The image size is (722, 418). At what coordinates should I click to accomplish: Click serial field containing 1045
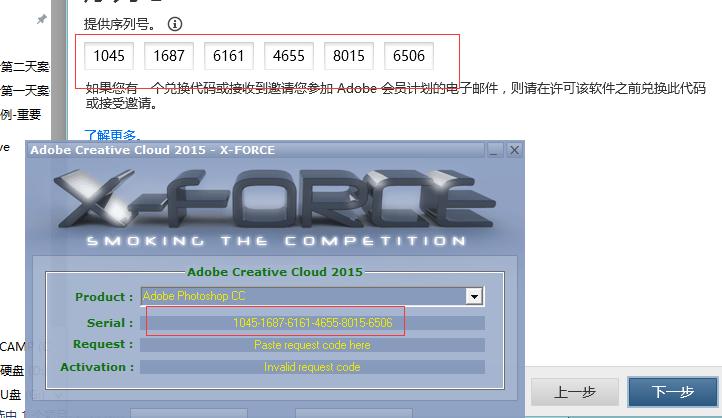point(109,56)
